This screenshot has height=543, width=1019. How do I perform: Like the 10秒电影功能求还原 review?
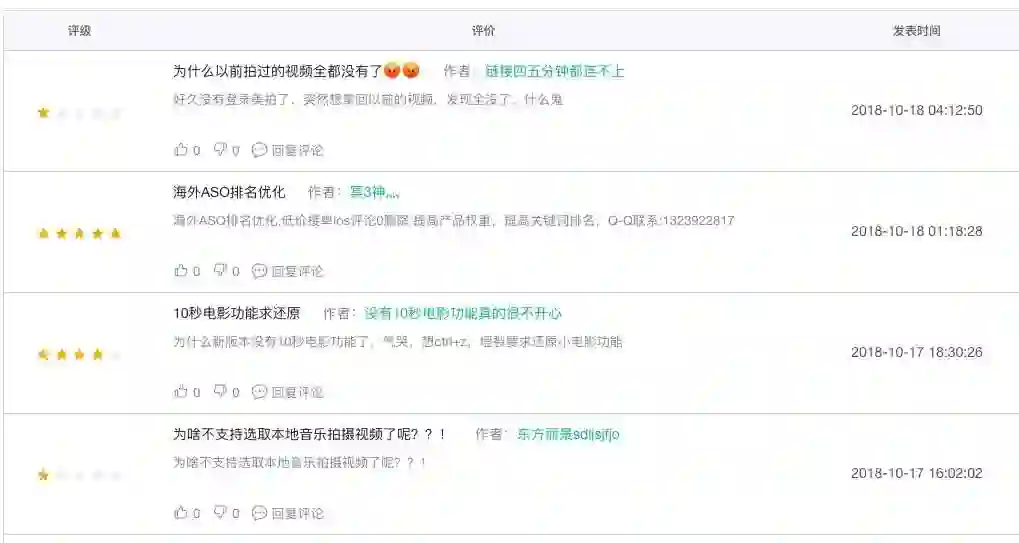(x=181, y=392)
